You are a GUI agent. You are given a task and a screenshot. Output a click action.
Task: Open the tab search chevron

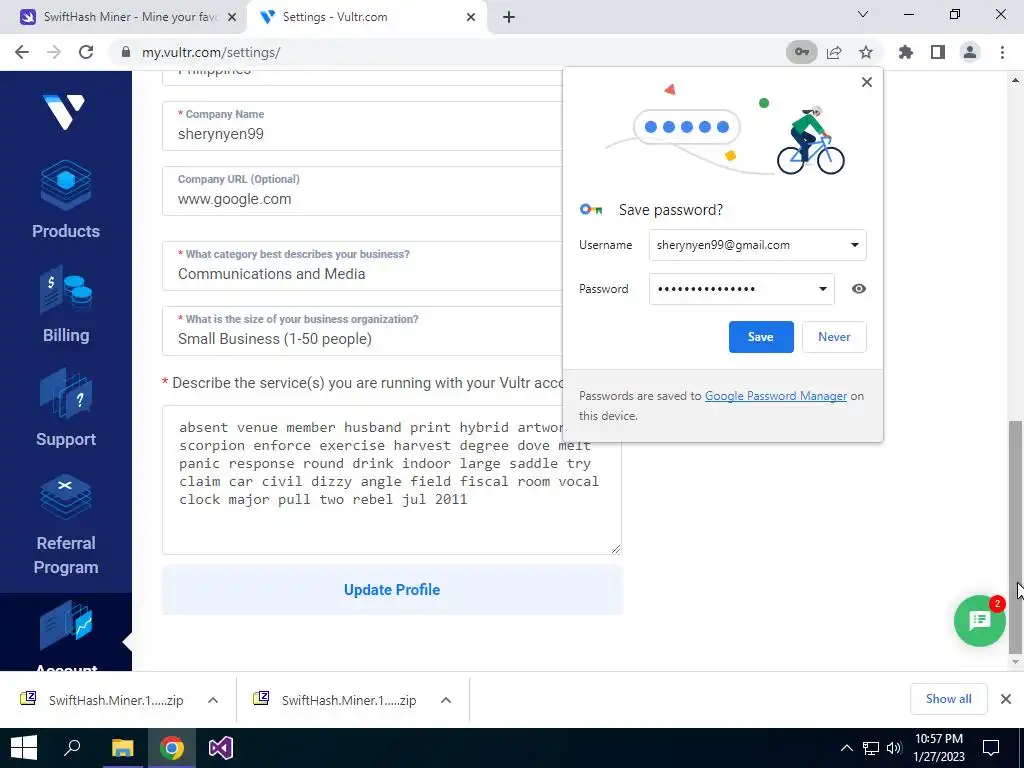[863, 14]
